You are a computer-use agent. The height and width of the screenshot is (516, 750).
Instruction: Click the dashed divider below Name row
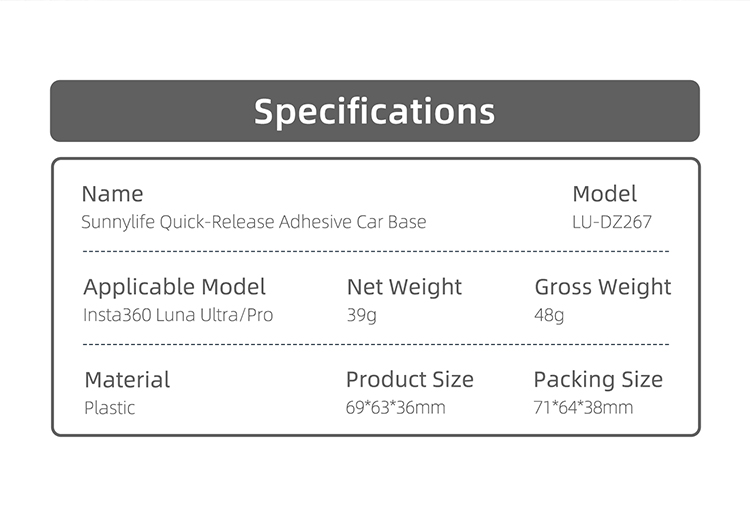click(x=376, y=251)
